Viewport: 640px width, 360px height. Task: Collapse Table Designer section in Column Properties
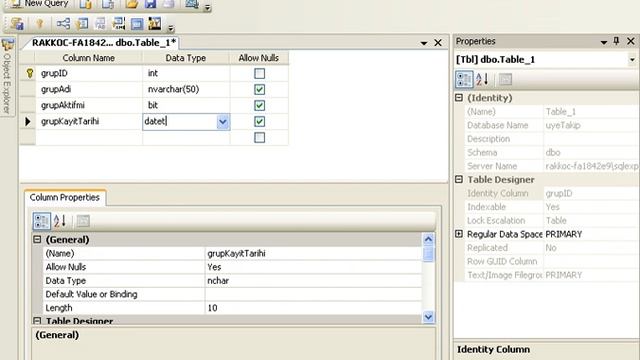point(37,321)
